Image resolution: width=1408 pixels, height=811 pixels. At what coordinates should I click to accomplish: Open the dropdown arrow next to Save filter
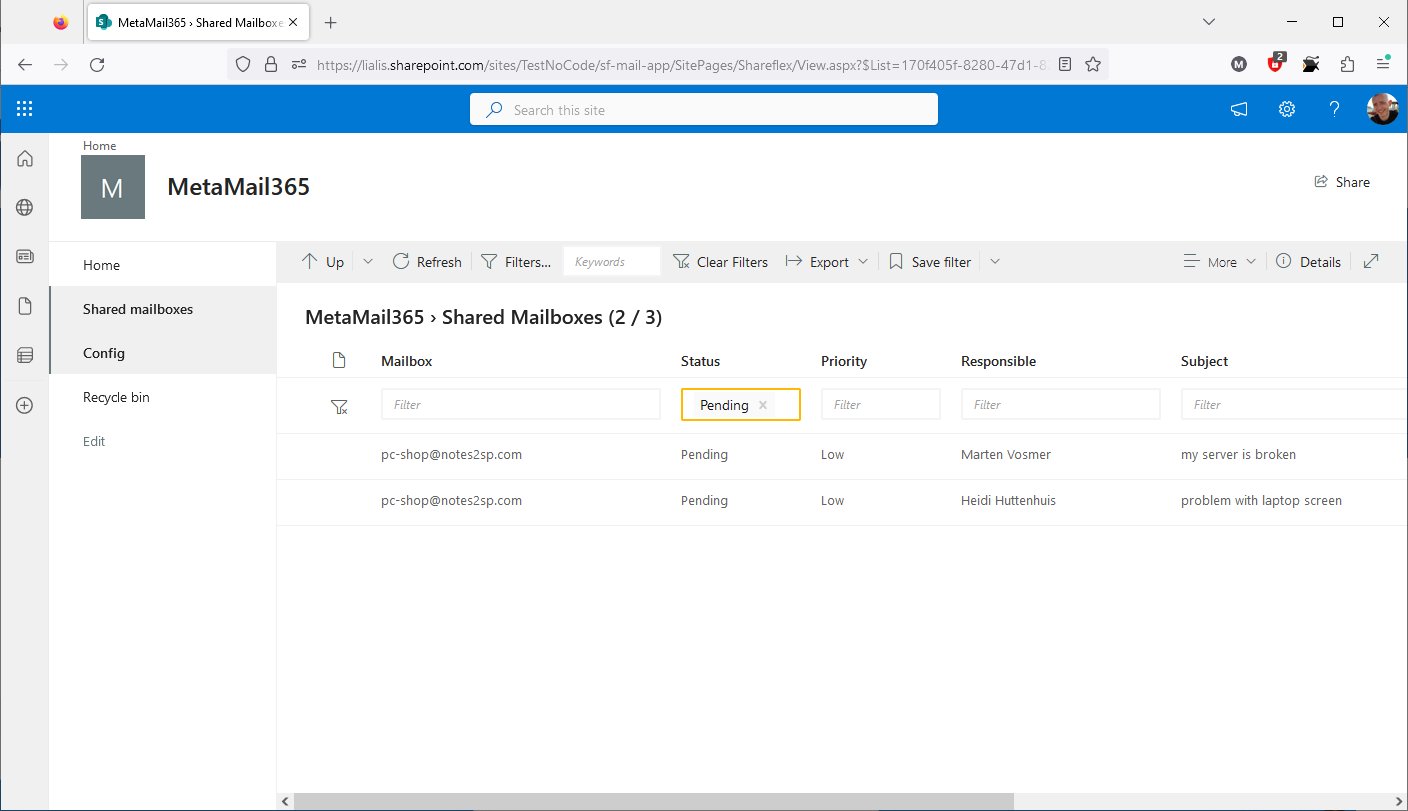994,262
